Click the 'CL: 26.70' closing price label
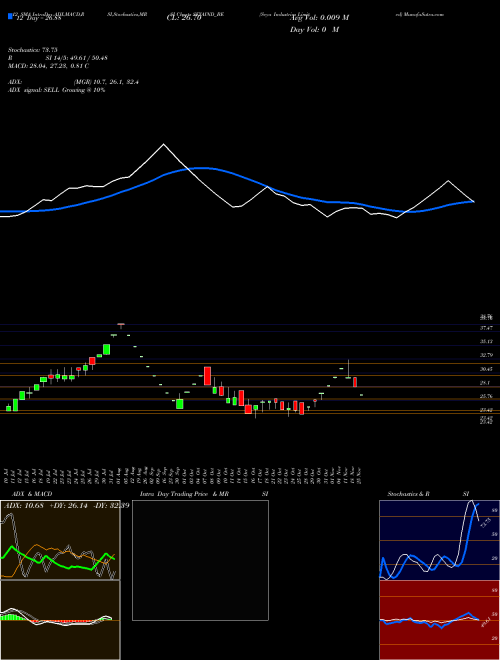500x660 pixels. point(184,18)
